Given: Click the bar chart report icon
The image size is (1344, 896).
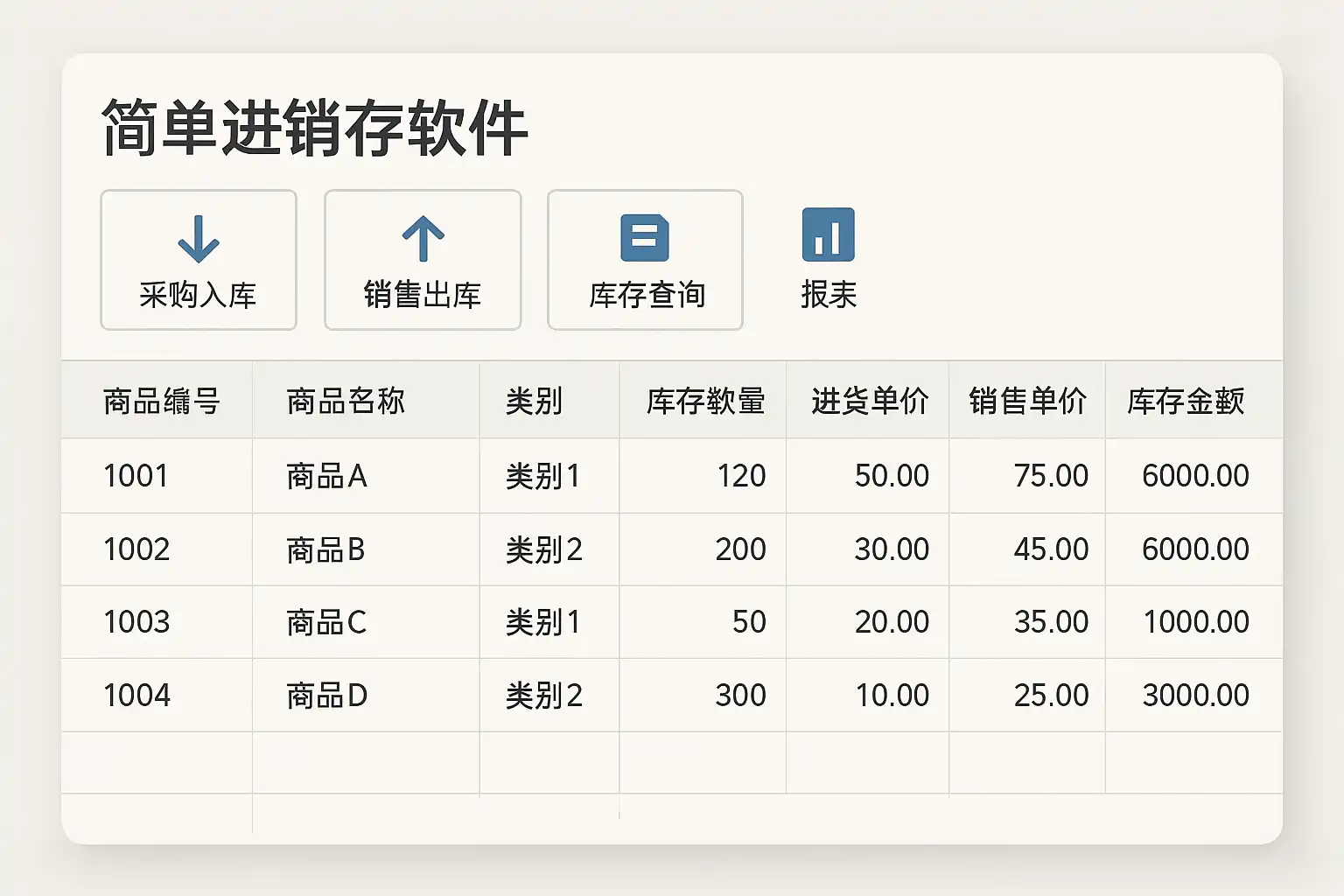Looking at the screenshot, I should [828, 234].
